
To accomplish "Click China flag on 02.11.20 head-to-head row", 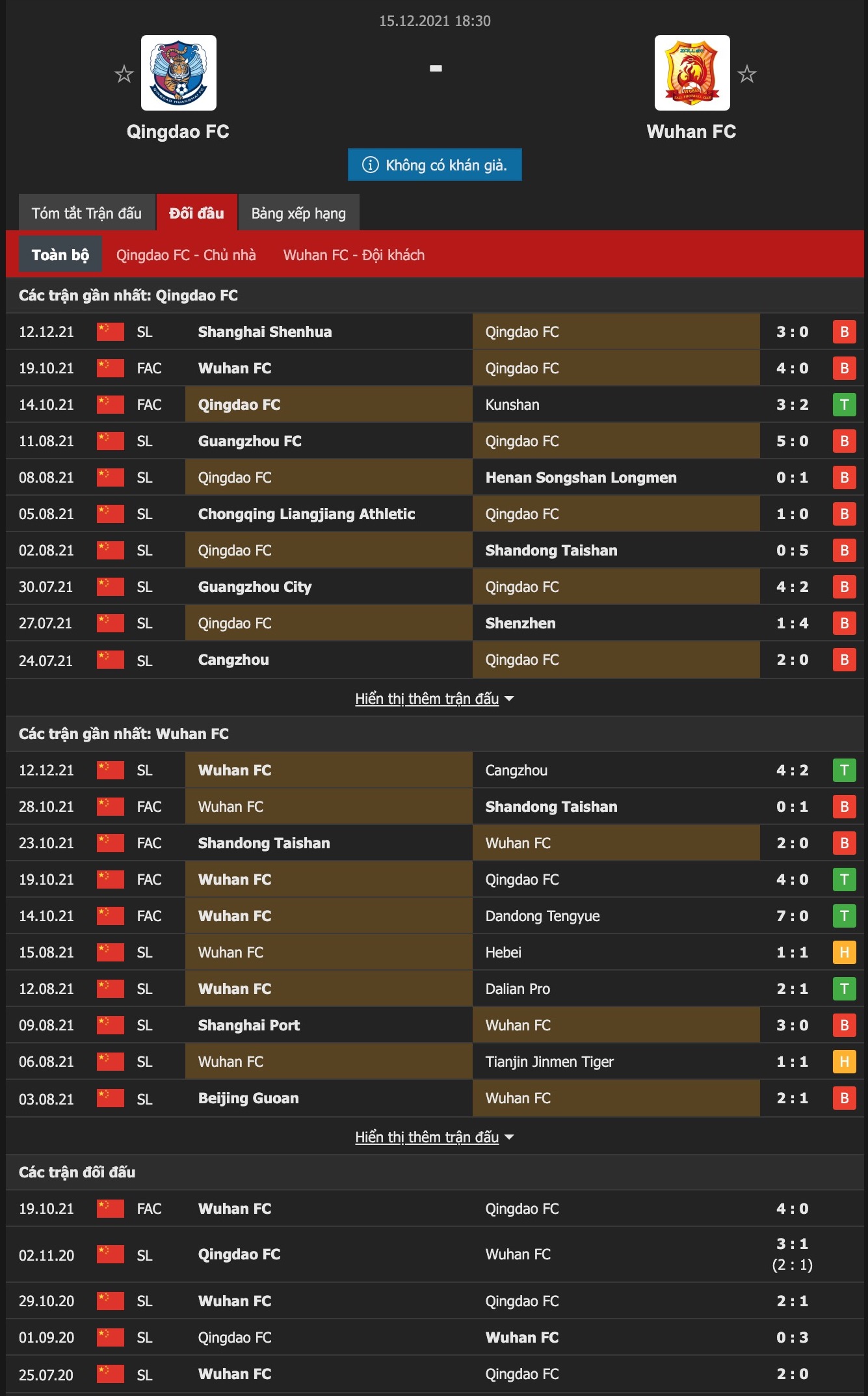I will point(110,1254).
